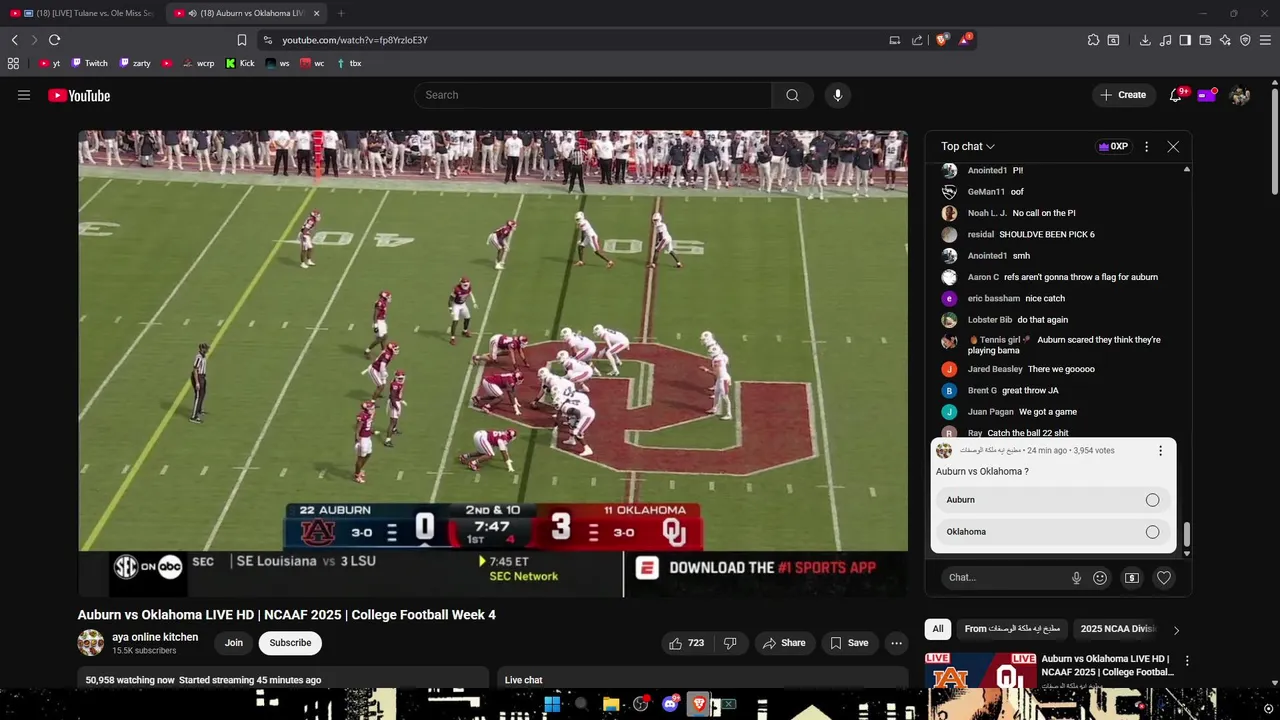Save the video to a playlist
This screenshot has height=720, width=1280.
point(849,643)
